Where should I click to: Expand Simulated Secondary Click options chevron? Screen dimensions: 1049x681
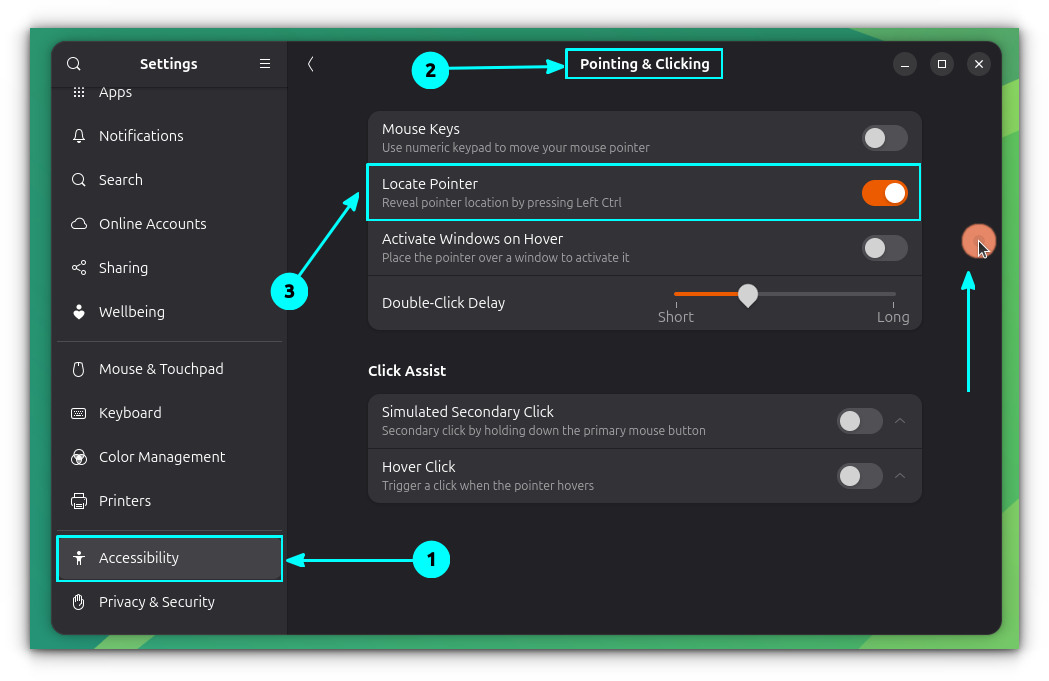click(x=900, y=421)
